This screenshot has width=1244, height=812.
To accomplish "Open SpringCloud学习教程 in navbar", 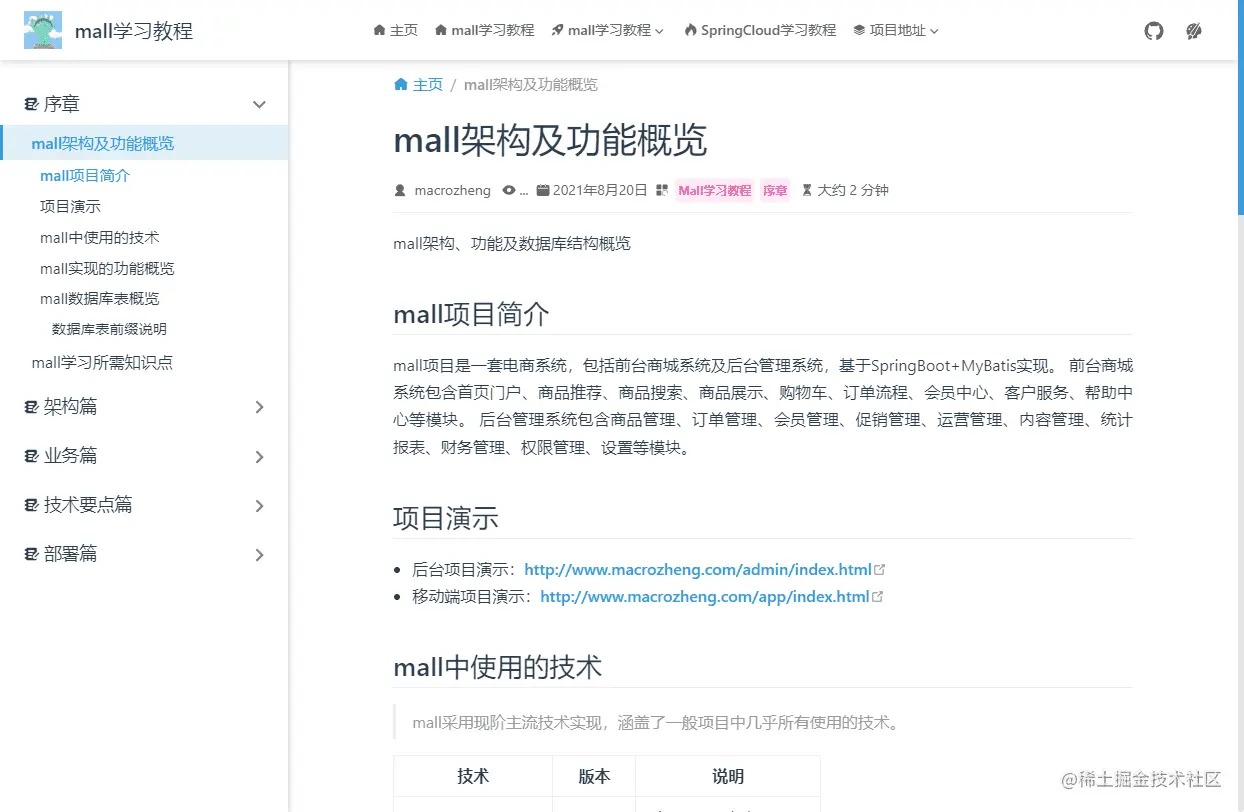I will click(x=760, y=31).
